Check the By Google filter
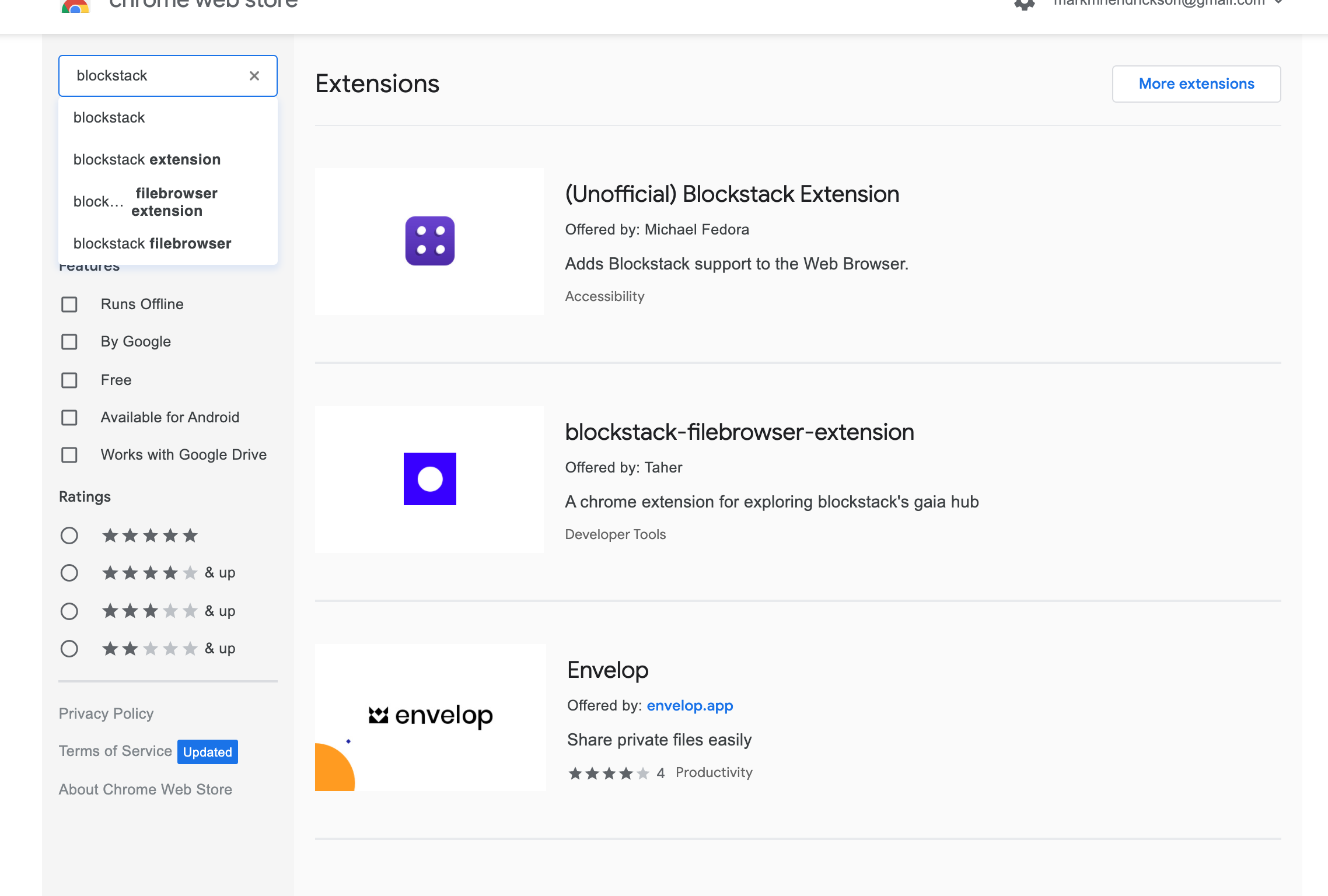The image size is (1328, 896). (69, 342)
